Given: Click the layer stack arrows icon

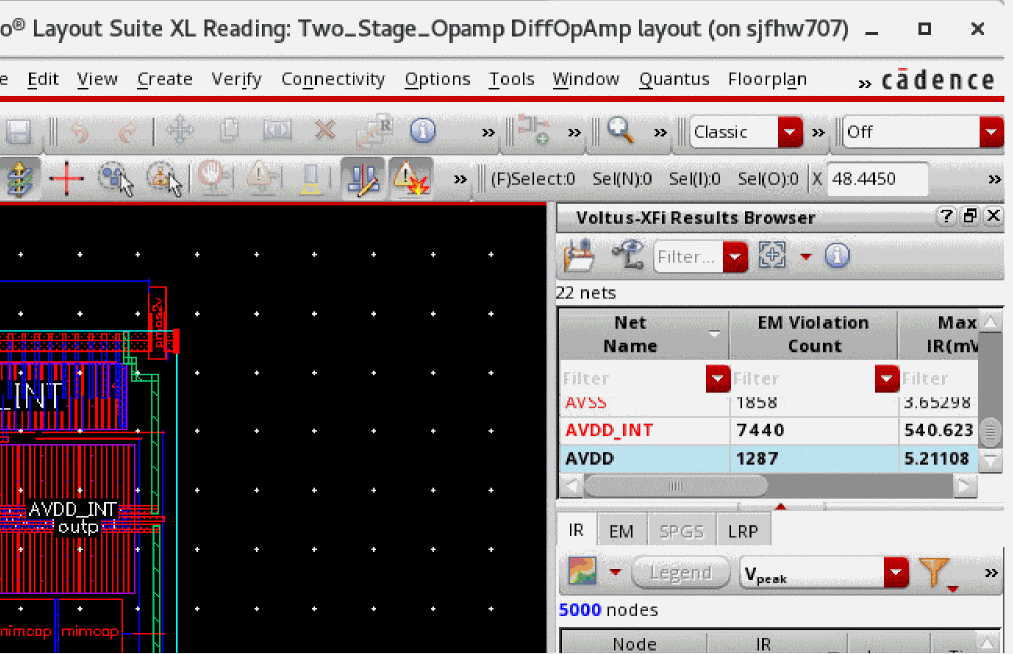Looking at the screenshot, I should (x=19, y=178).
